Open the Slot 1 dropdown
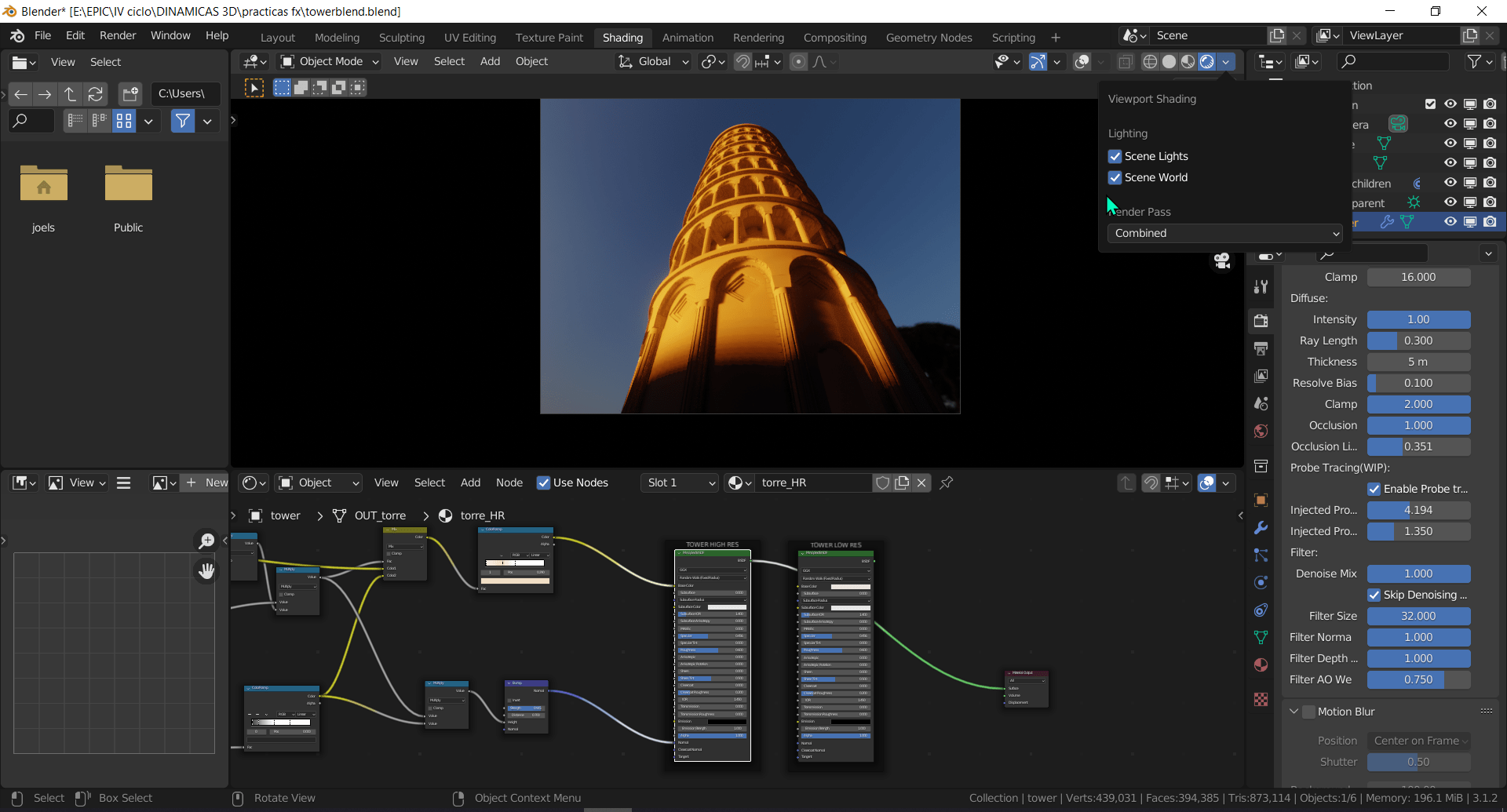1507x812 pixels. [680, 482]
